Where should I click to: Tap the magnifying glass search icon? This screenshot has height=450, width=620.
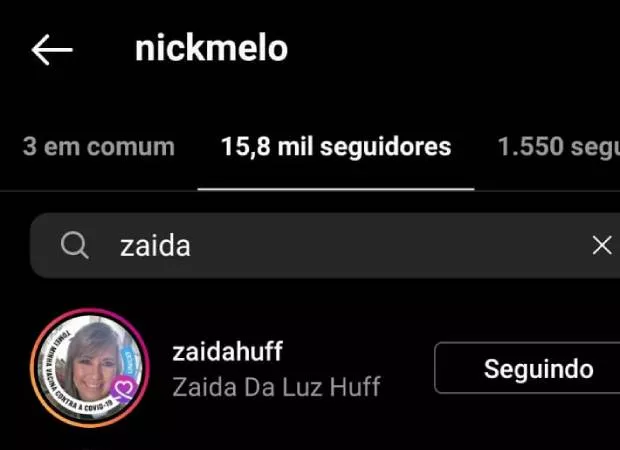point(74,245)
